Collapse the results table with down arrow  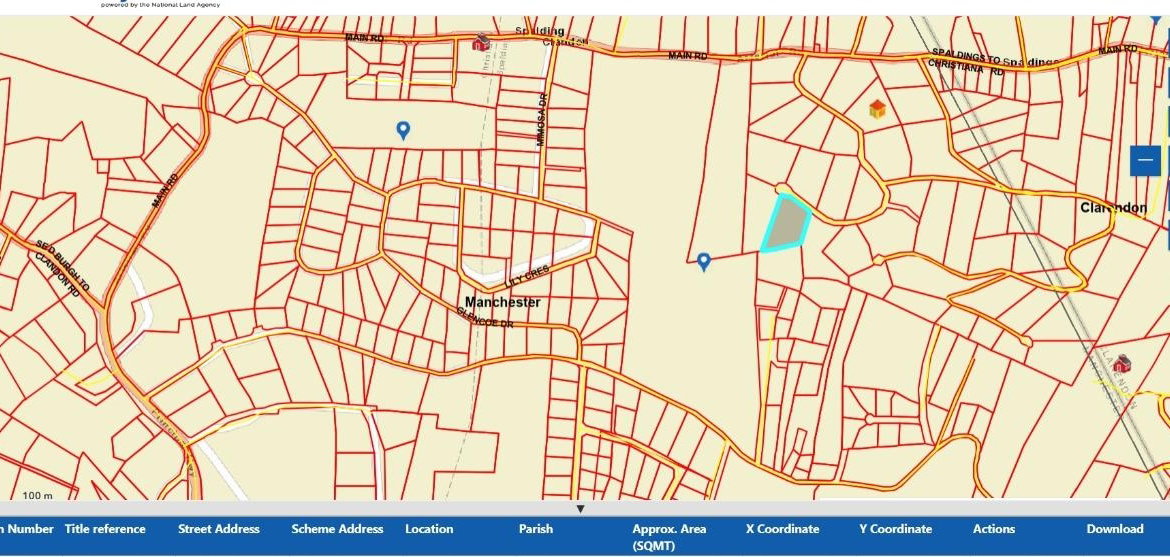click(x=580, y=509)
